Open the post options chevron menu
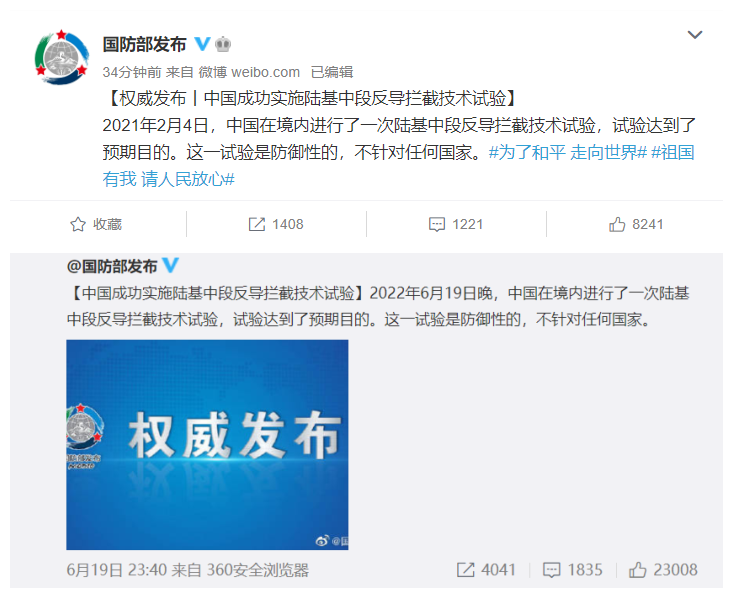Screen dimensions: 733x598 (x=695, y=35)
